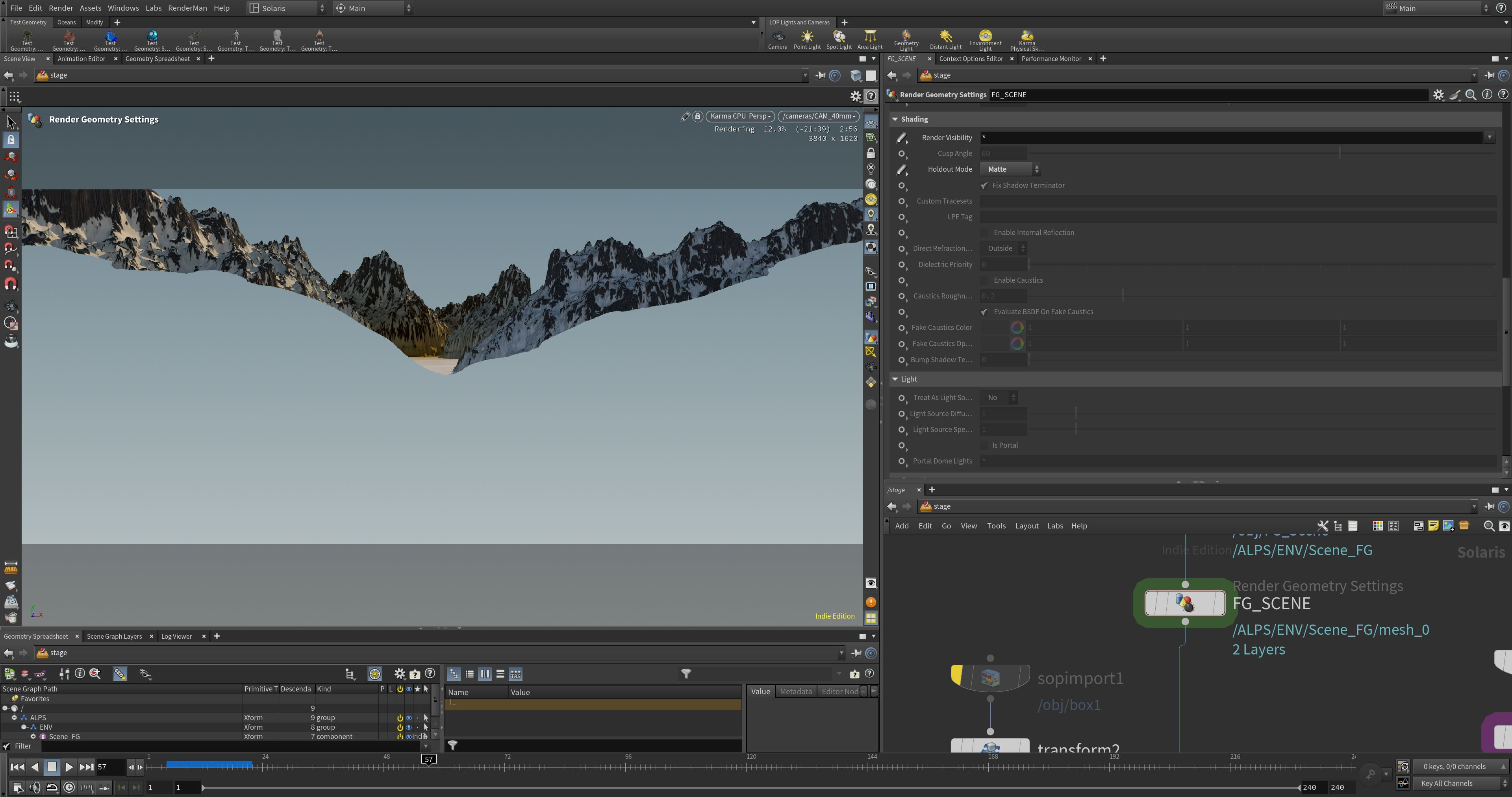
Task: Select the Secure Selection lock tool
Action: [x=11, y=140]
